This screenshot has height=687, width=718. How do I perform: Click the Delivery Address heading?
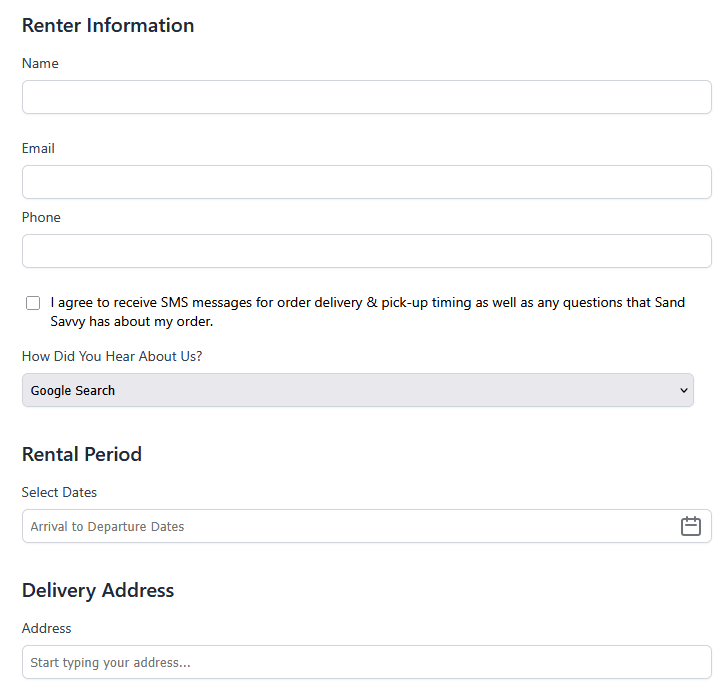click(x=98, y=590)
